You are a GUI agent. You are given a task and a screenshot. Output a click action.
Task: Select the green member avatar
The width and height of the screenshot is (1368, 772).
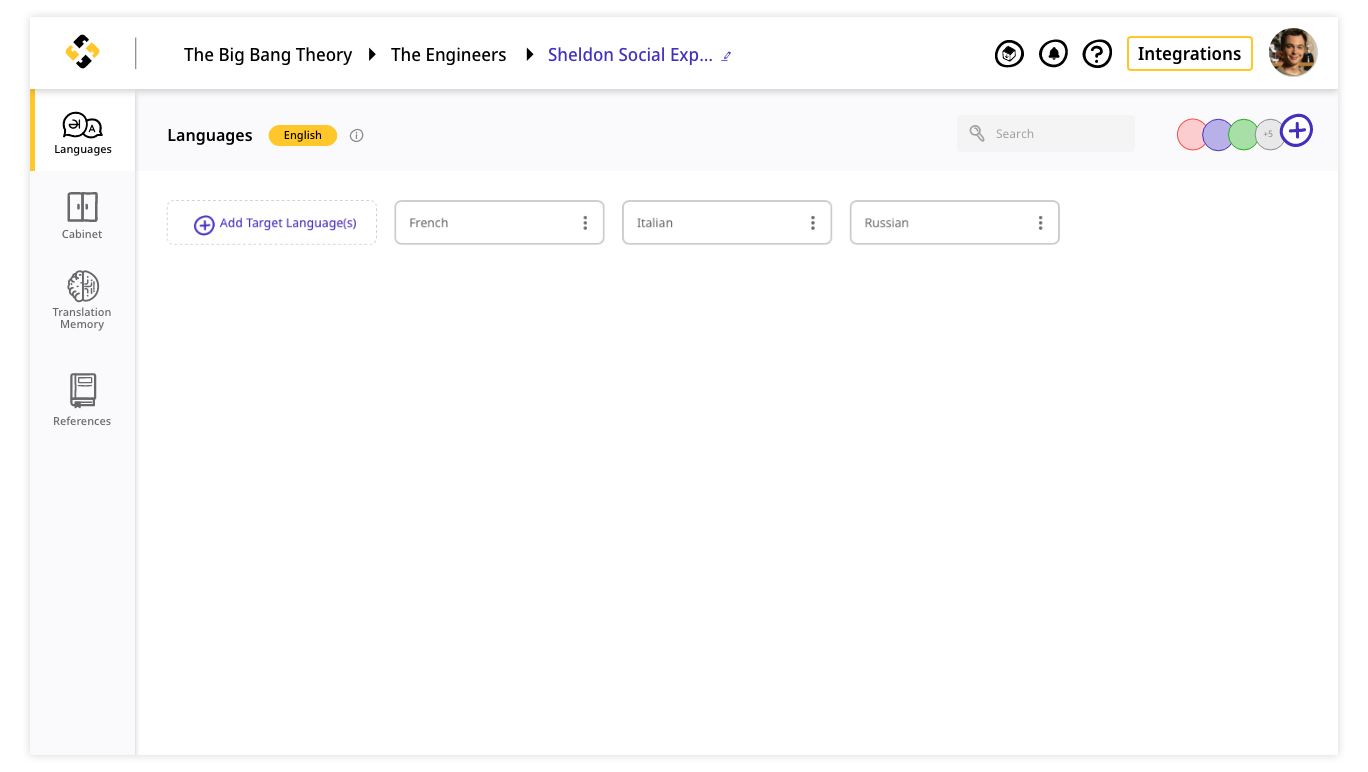click(1244, 134)
